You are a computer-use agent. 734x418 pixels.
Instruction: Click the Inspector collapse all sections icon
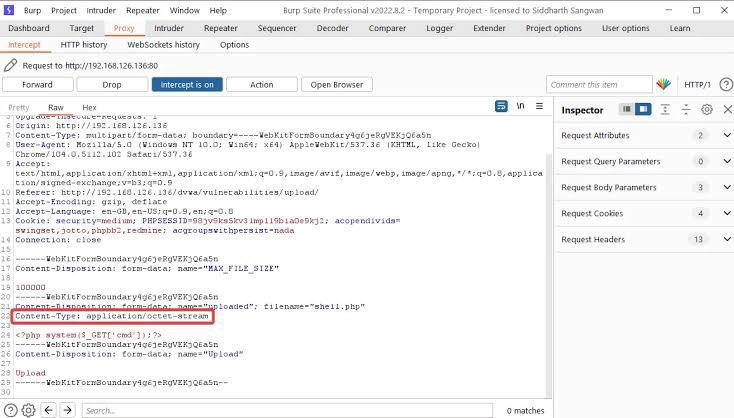[x=686, y=110]
